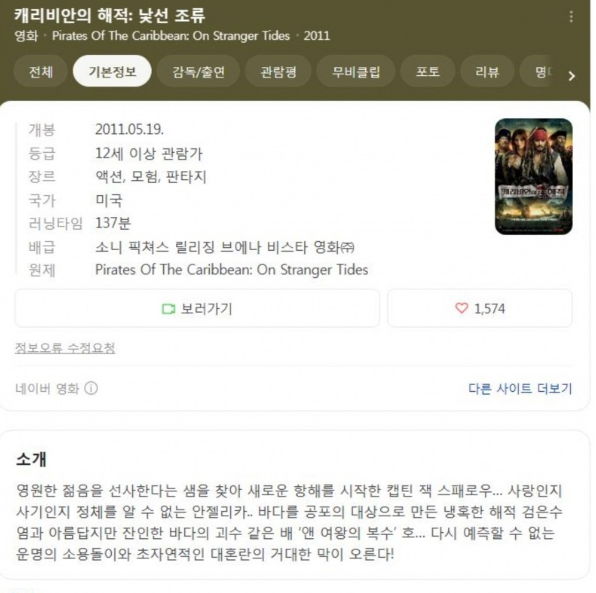
Task: Click the movie title 캐리비안의 해적: 낯선 조류
Action: coord(110,15)
